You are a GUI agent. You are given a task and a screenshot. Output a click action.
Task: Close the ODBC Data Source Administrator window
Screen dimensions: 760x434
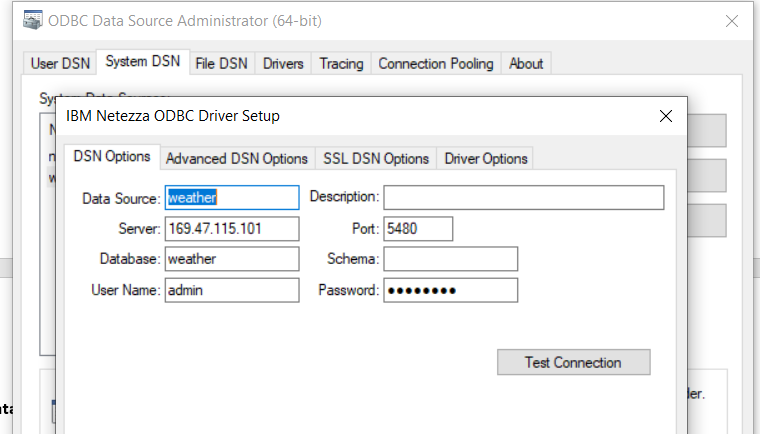[732, 21]
